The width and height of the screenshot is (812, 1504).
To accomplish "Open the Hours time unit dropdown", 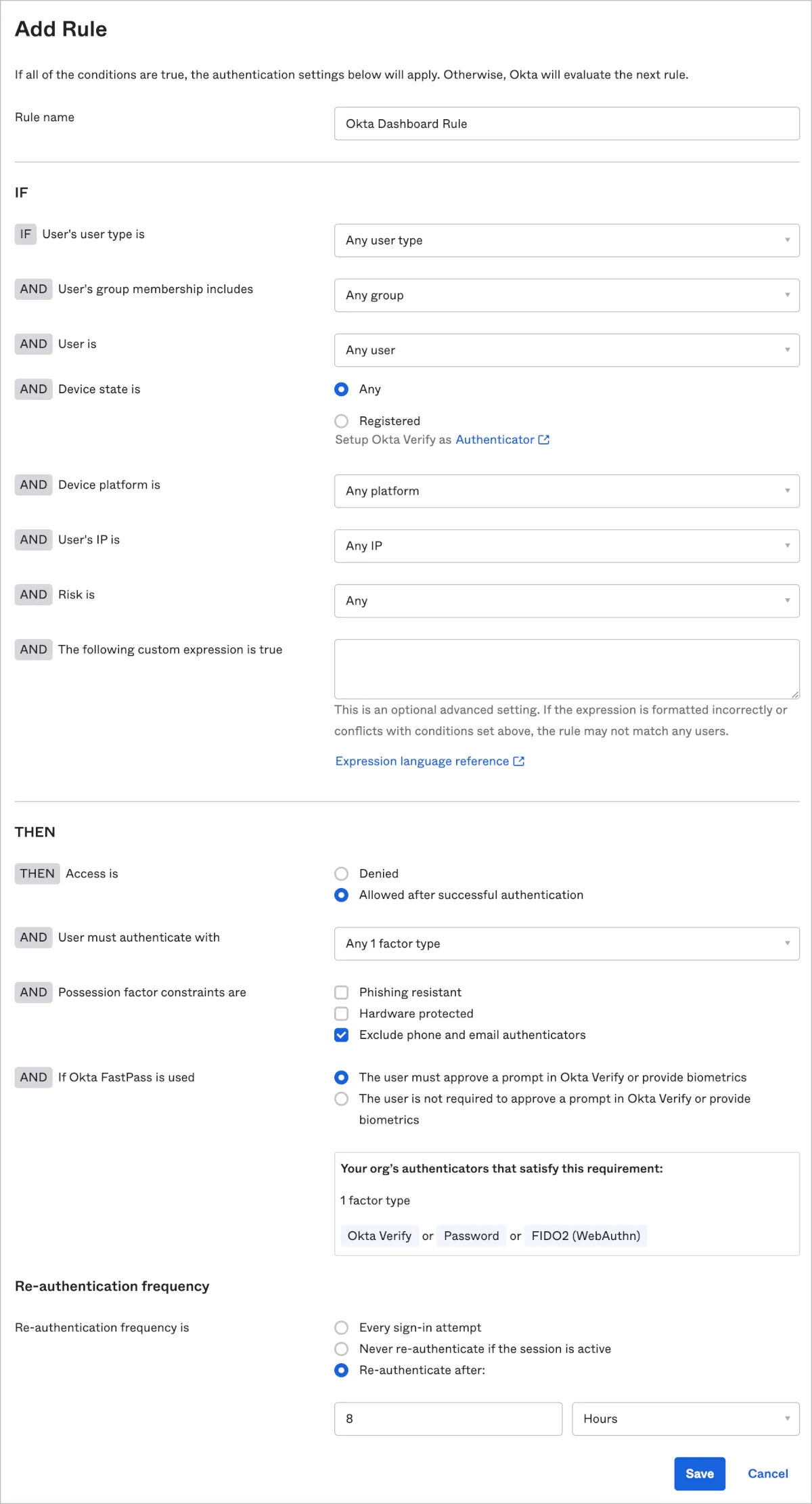I will tap(685, 1419).
